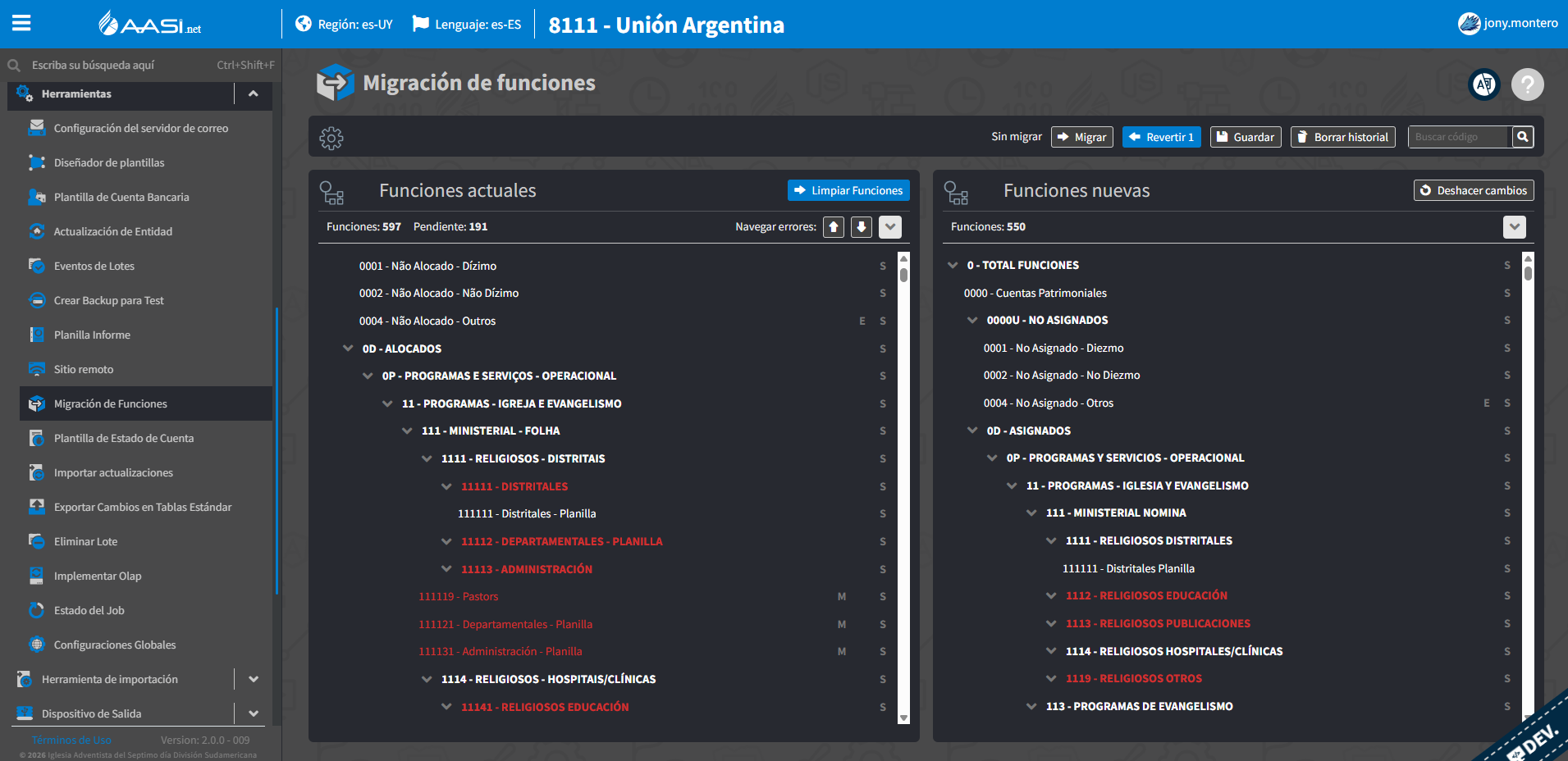The width and height of the screenshot is (1568, 761).
Task: Navigate to next error down arrow
Action: (862, 227)
